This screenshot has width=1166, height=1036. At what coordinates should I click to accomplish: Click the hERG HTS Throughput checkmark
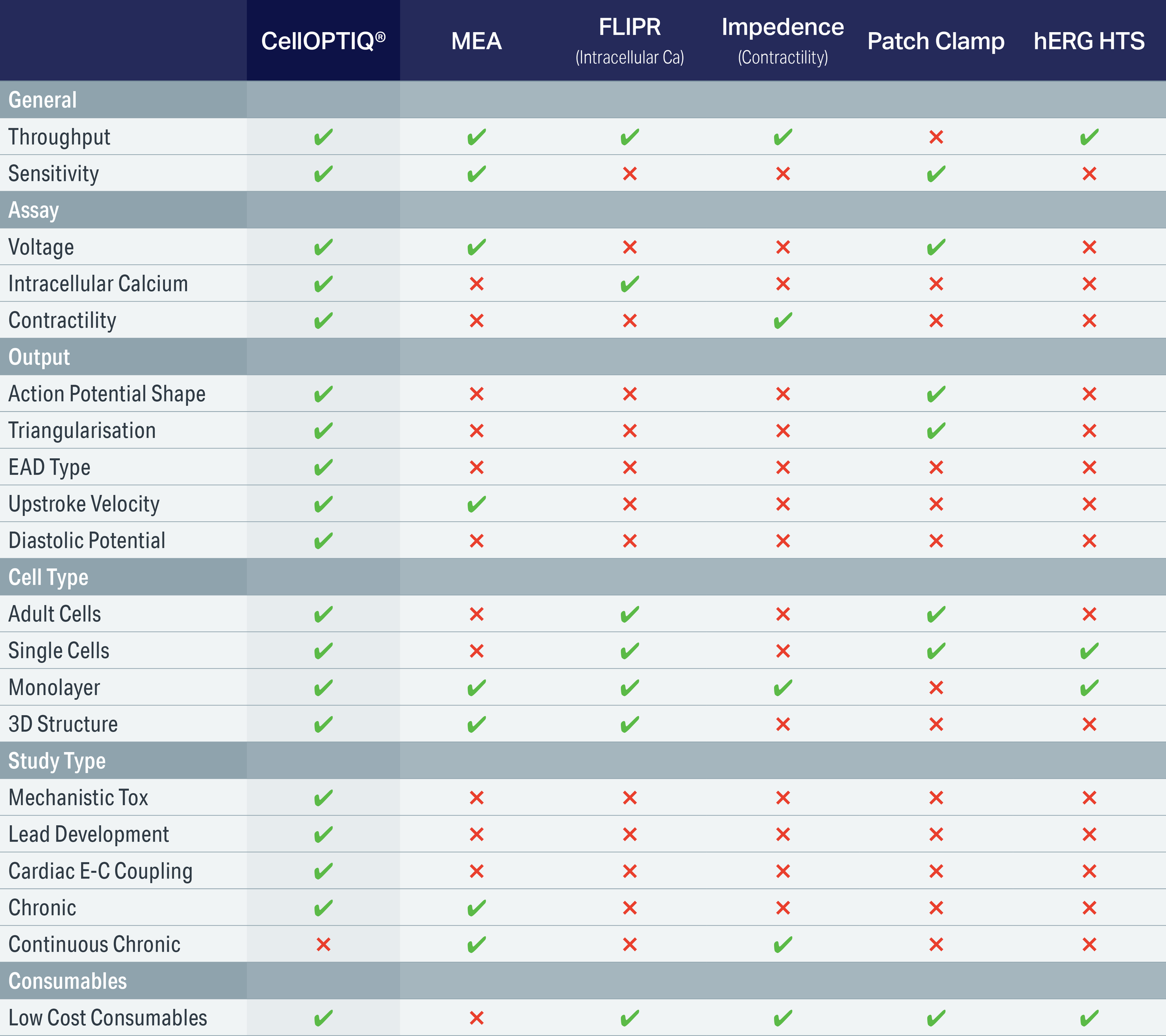pos(1090,137)
